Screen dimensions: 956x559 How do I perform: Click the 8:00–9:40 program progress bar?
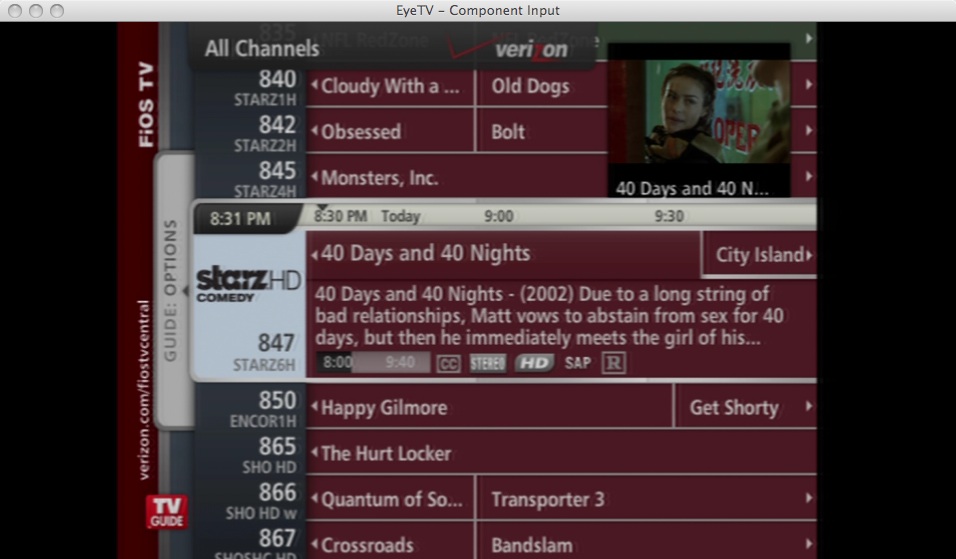pyautogui.click(x=373, y=363)
